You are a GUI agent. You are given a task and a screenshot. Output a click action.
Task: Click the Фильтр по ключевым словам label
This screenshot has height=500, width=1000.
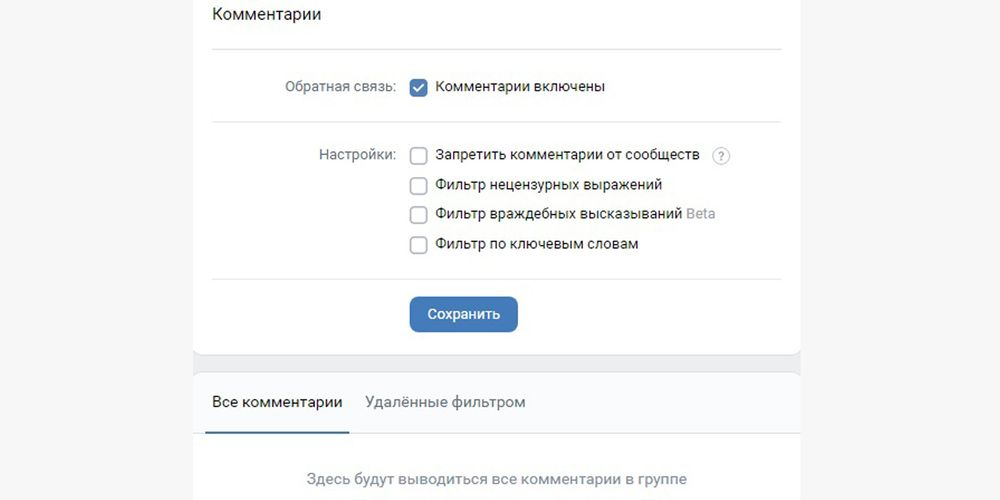pos(537,244)
